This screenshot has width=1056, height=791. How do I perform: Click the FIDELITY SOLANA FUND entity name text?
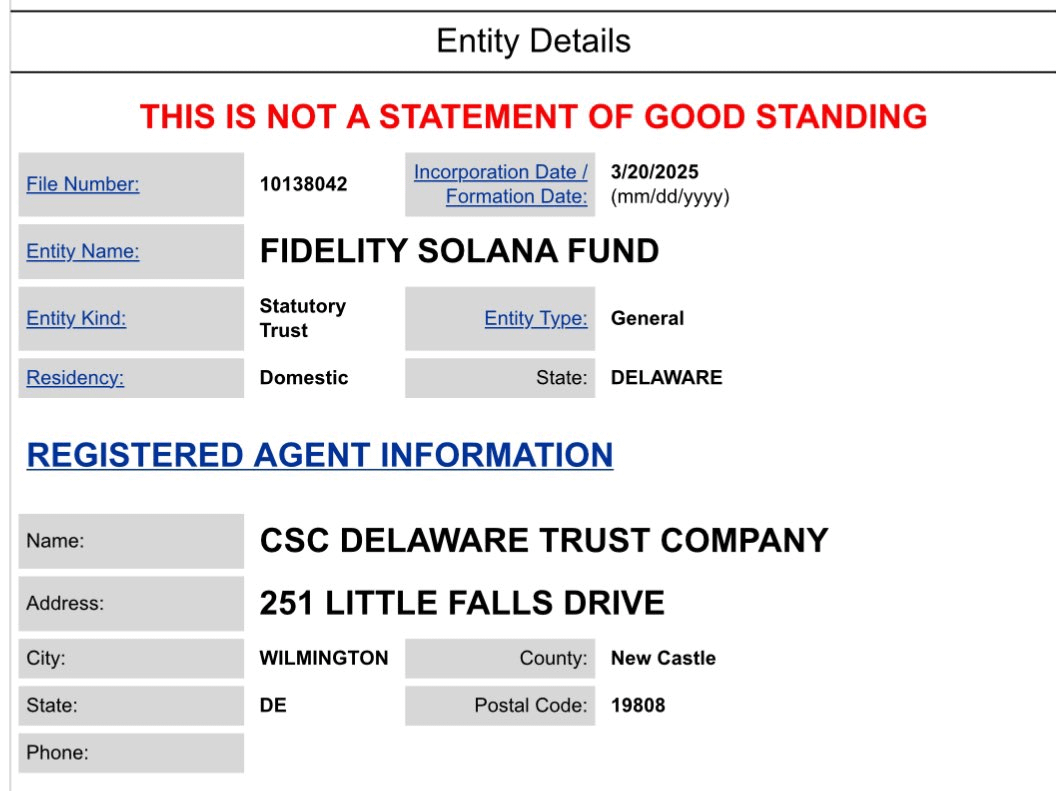(x=456, y=251)
